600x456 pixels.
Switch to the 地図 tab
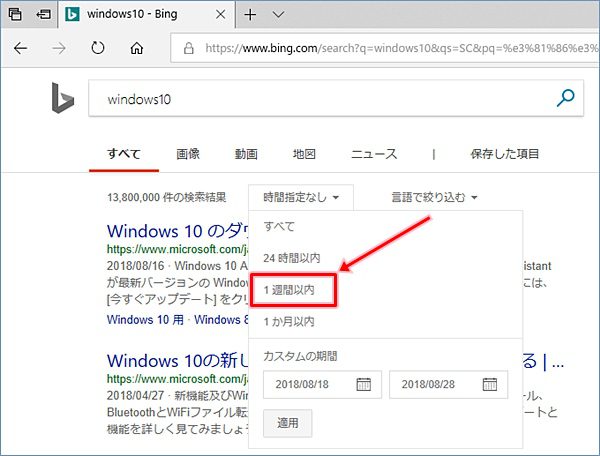pyautogui.click(x=304, y=154)
